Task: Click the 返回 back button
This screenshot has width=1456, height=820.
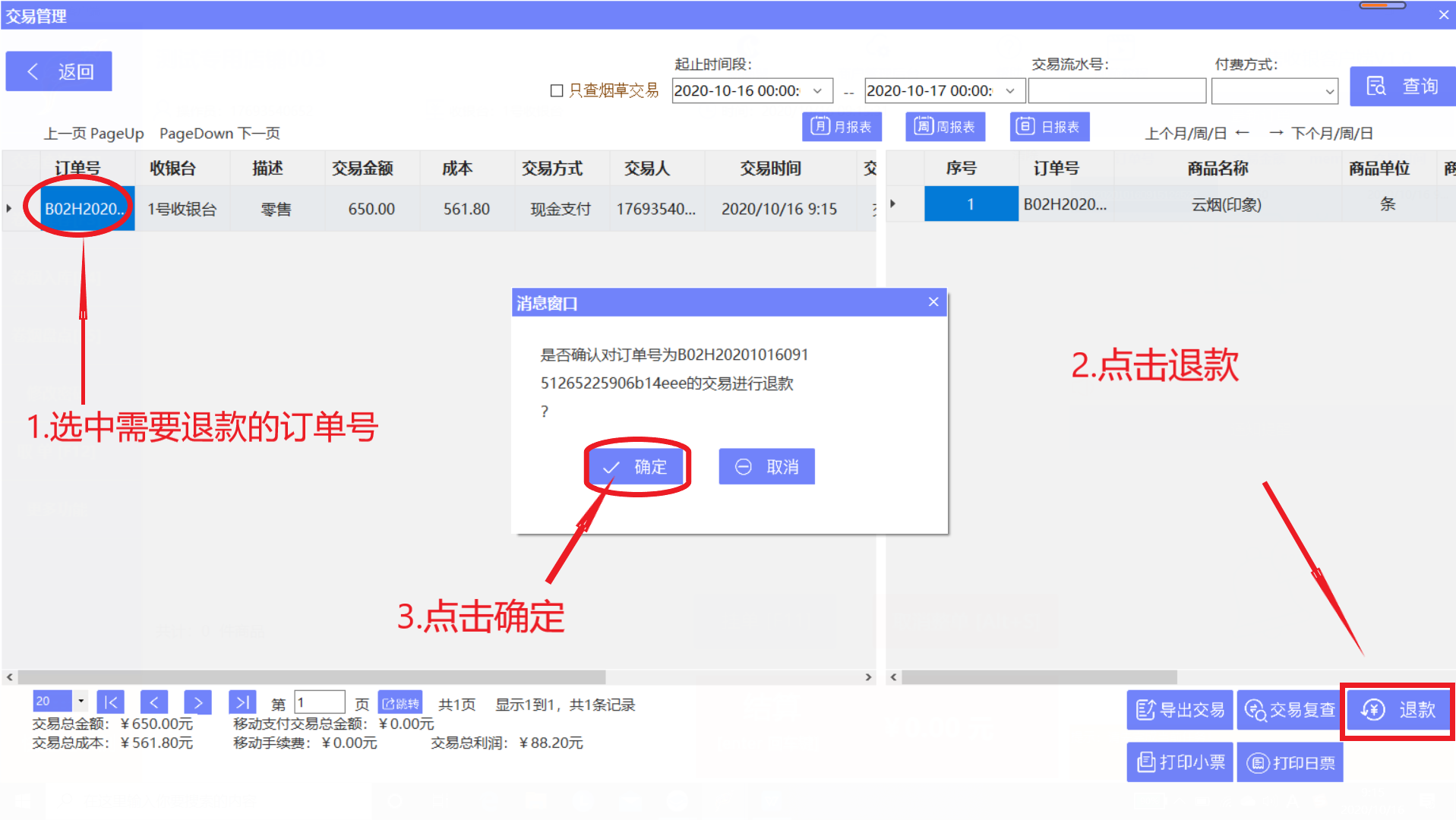Action: coord(58,71)
